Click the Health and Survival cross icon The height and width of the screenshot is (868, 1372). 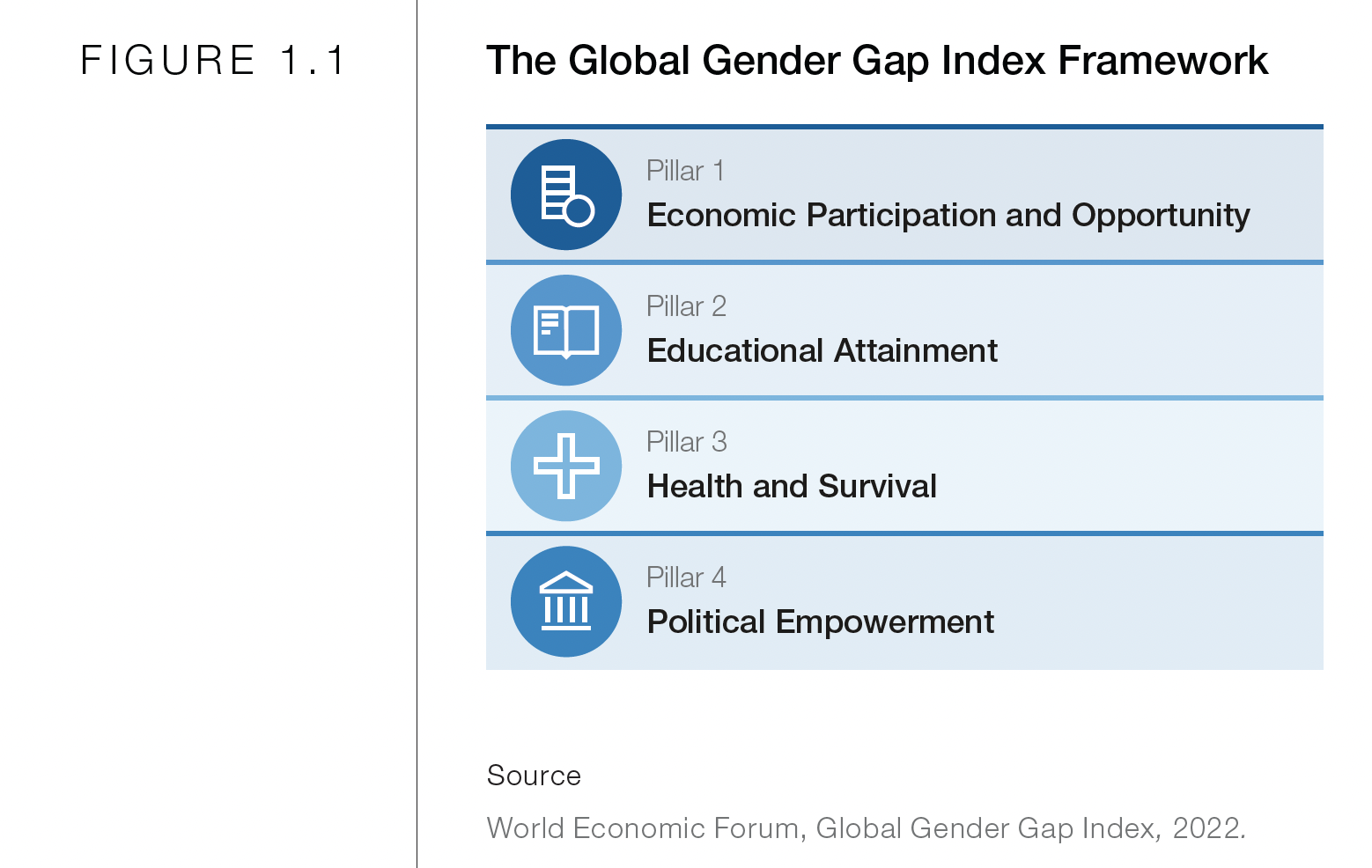[566, 466]
